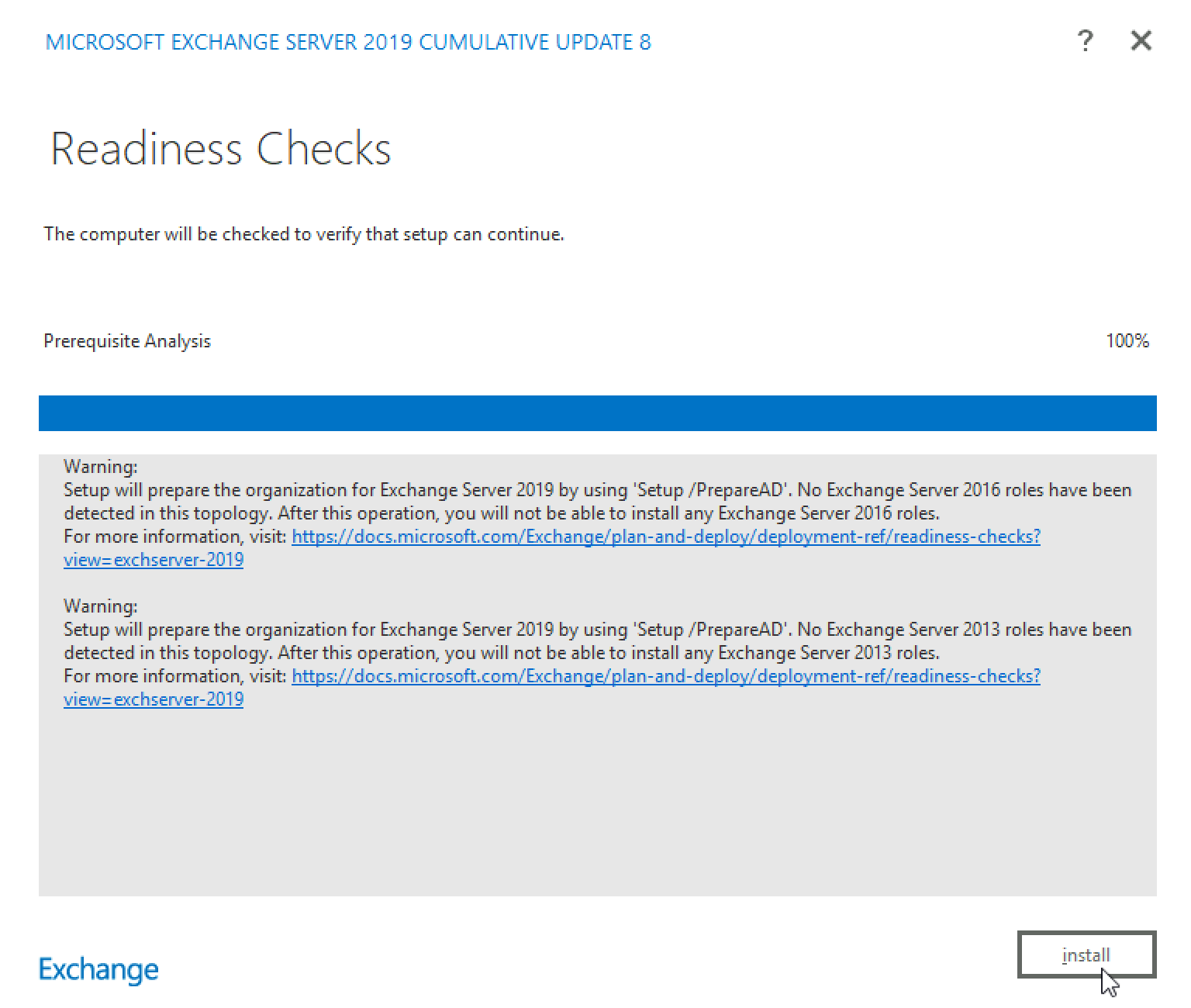
Task: Click second Warning label about 2013 roles
Action: 100,606
